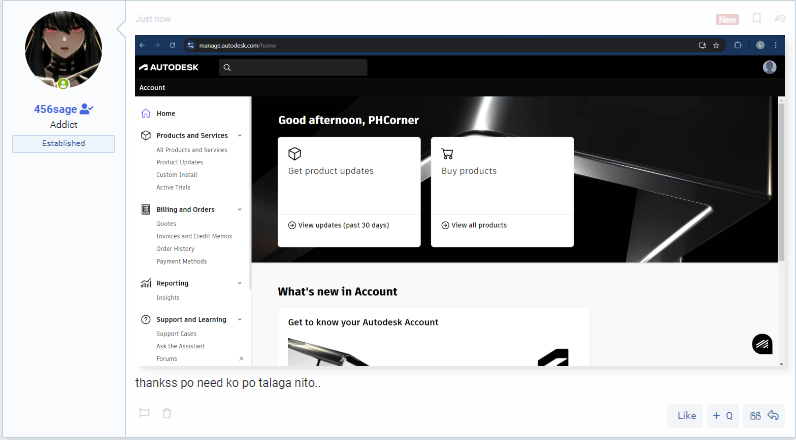Viewport: 796px width, 440px height.
Task: Star this page in the browser
Action: point(716,45)
